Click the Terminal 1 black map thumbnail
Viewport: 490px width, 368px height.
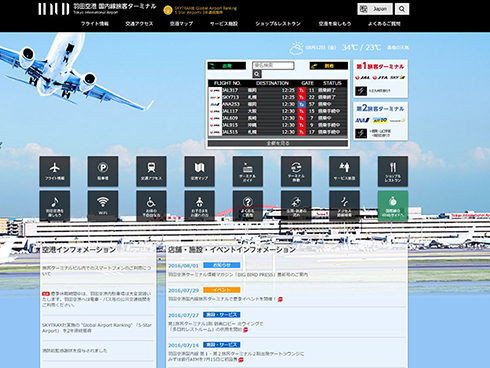(361, 91)
